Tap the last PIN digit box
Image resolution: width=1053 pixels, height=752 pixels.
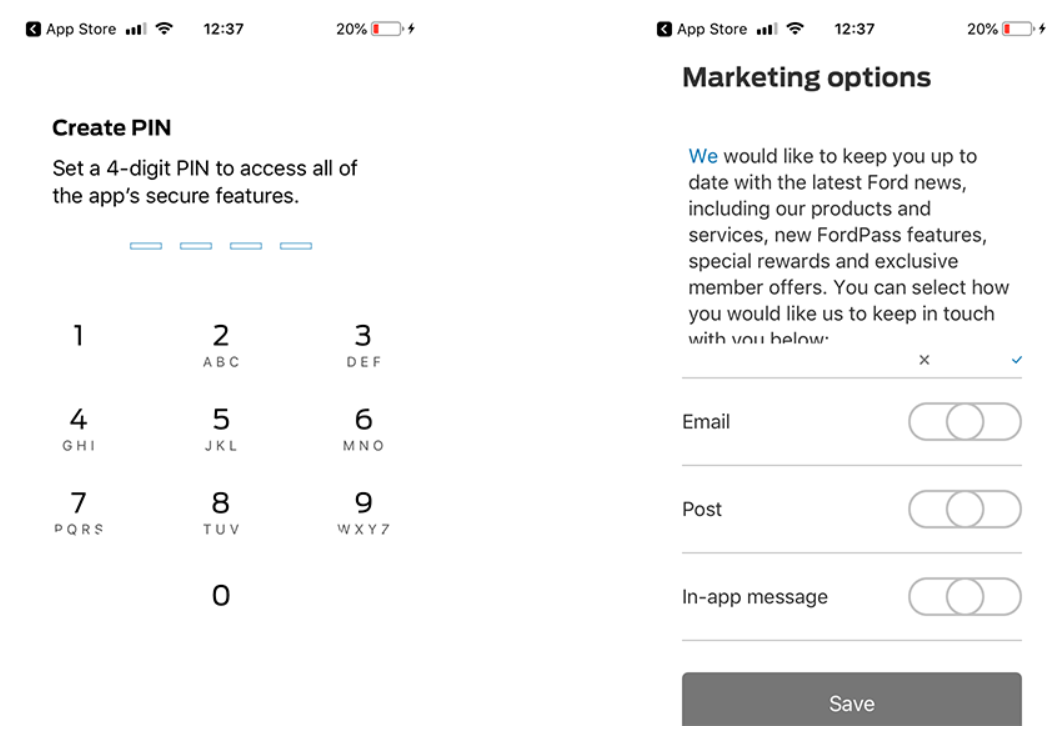pos(296,246)
